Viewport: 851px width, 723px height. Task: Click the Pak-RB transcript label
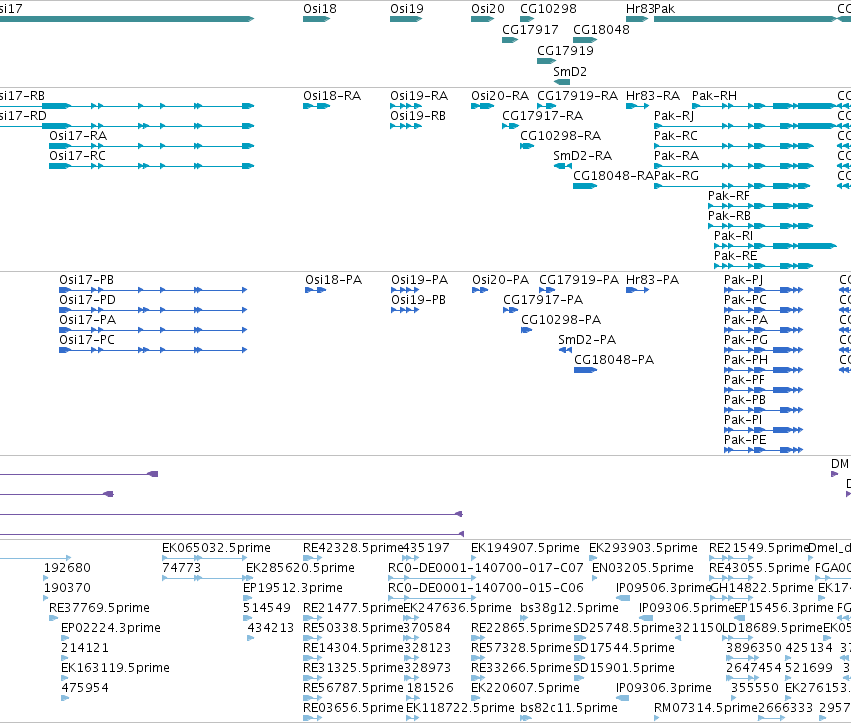point(729,217)
